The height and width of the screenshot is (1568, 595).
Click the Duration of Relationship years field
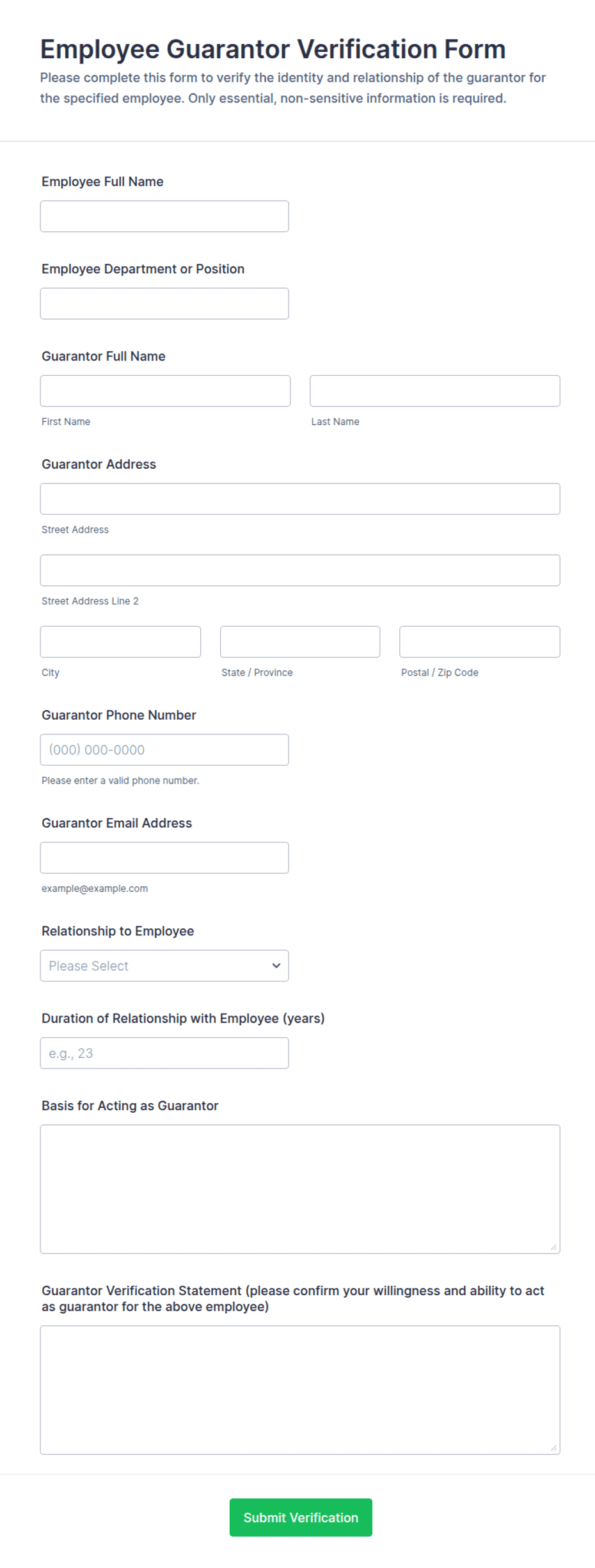pos(164,1053)
